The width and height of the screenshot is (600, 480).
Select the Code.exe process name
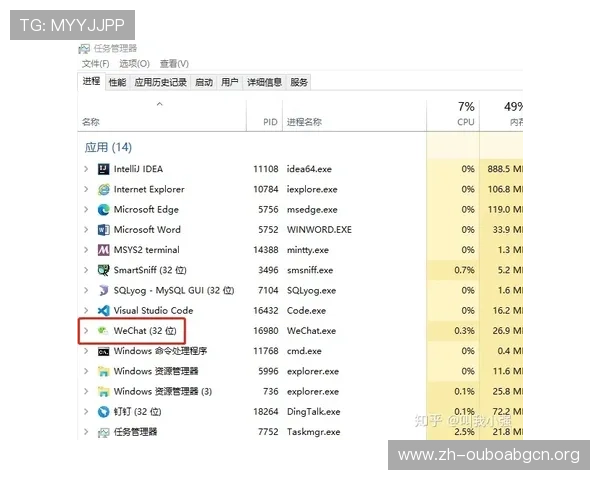pyautogui.click(x=307, y=310)
